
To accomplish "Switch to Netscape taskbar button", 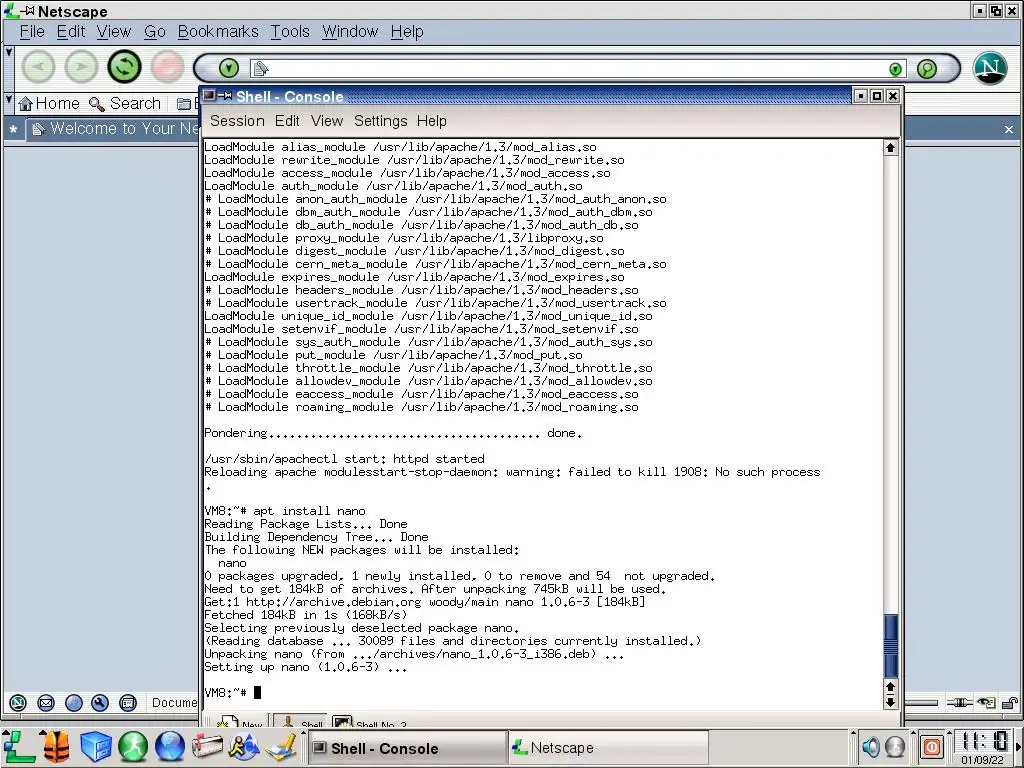I will click(607, 748).
